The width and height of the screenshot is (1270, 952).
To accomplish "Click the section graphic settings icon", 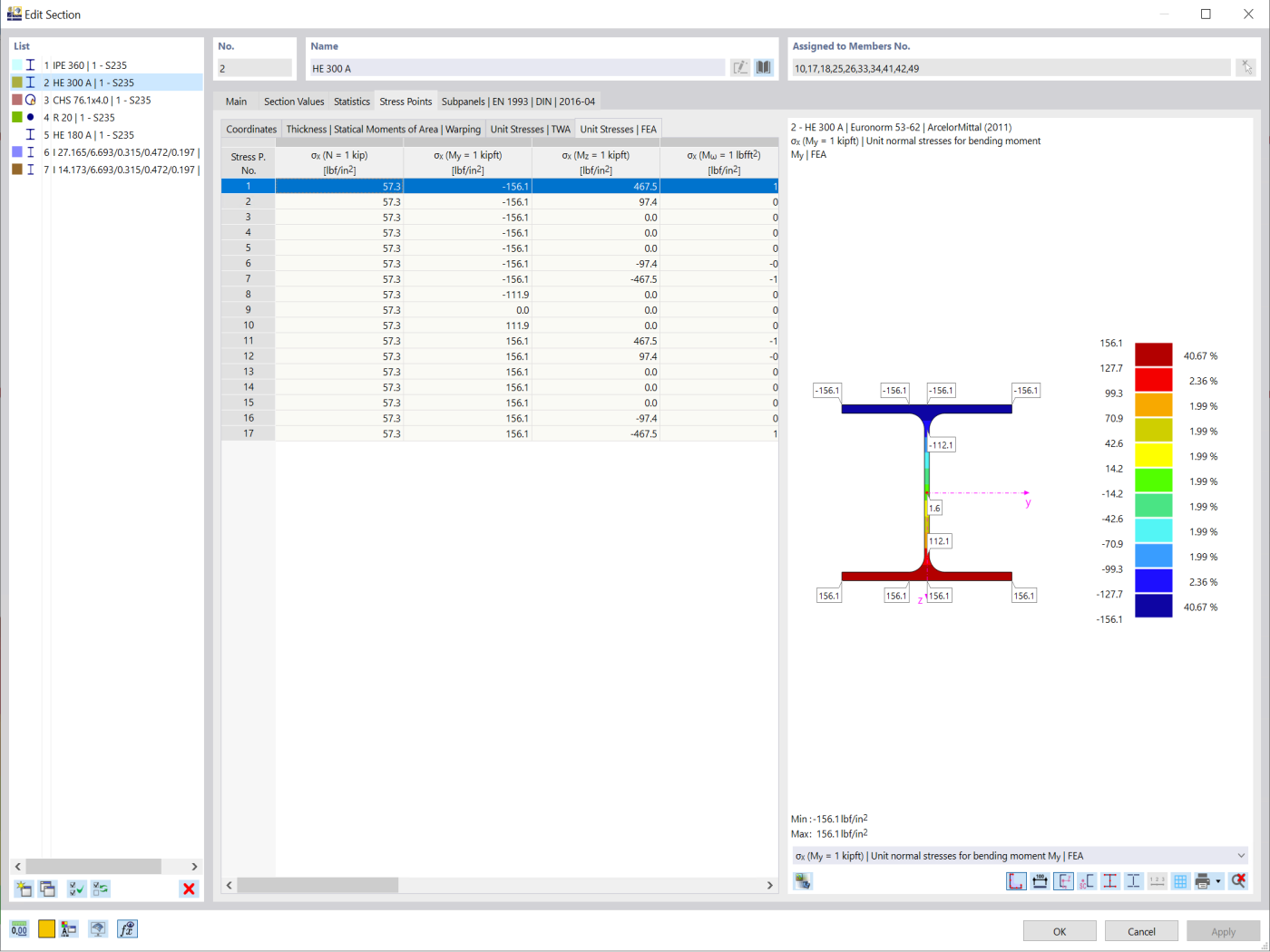I will point(803,880).
